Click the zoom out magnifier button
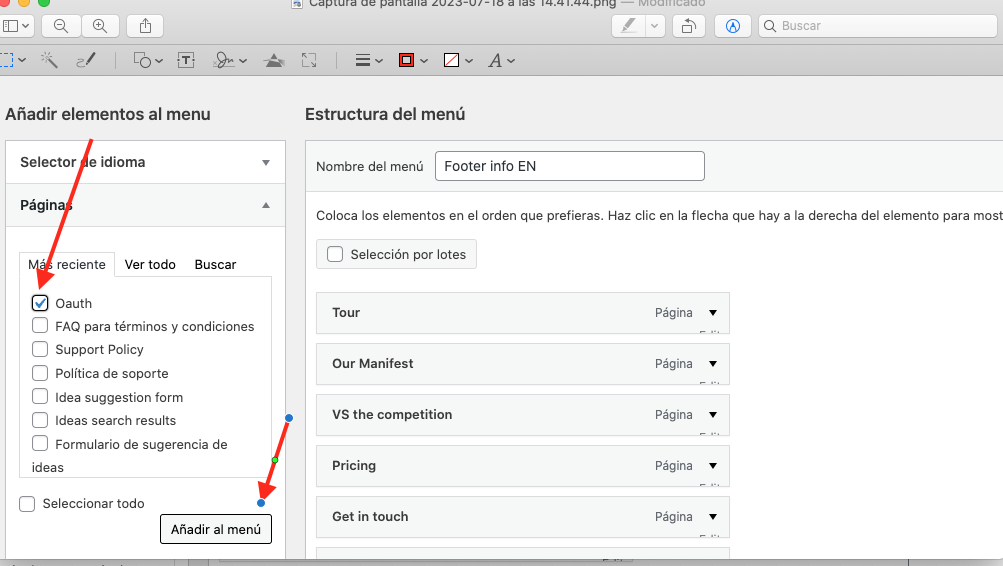1003x566 pixels. (x=62, y=26)
